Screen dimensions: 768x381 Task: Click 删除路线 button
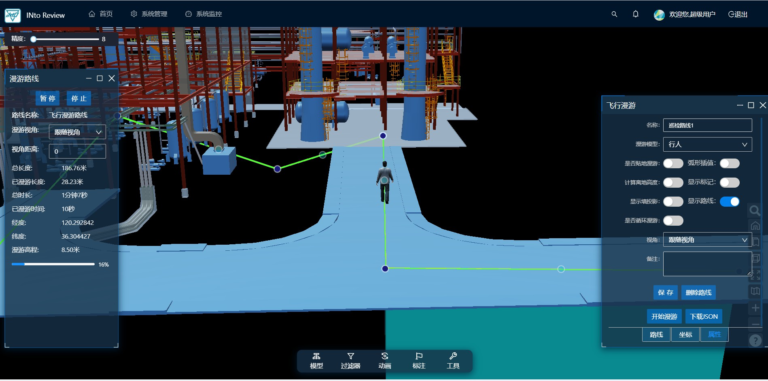coord(698,292)
